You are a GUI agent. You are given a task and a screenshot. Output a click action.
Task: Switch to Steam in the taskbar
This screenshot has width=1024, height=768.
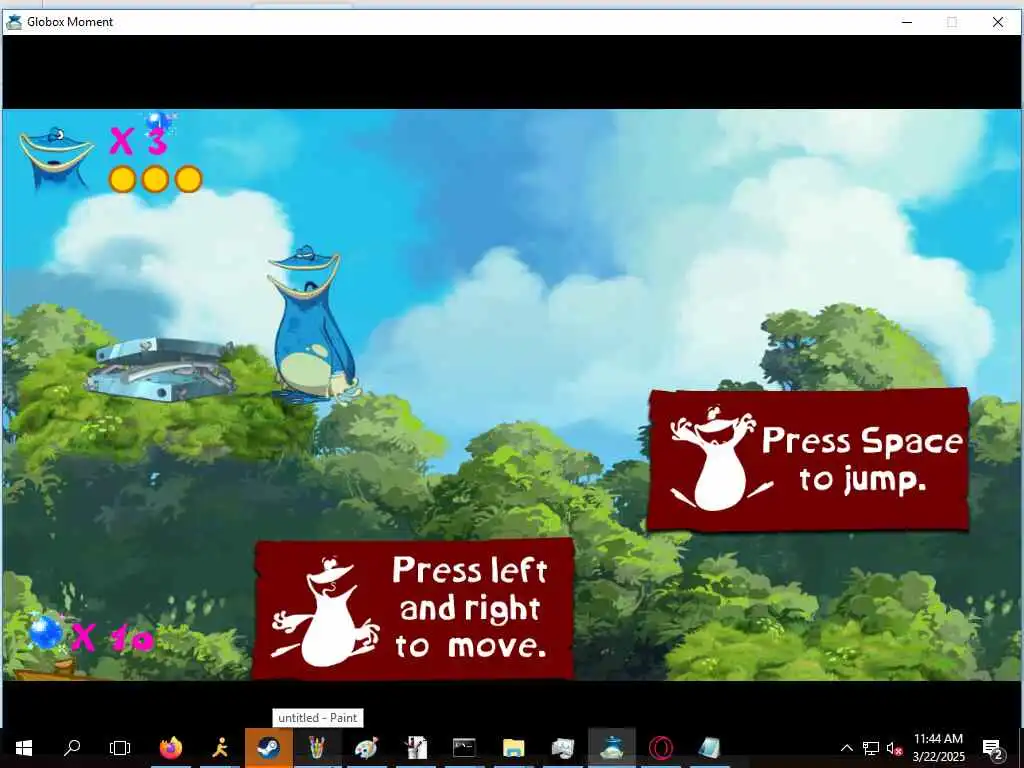click(x=268, y=748)
